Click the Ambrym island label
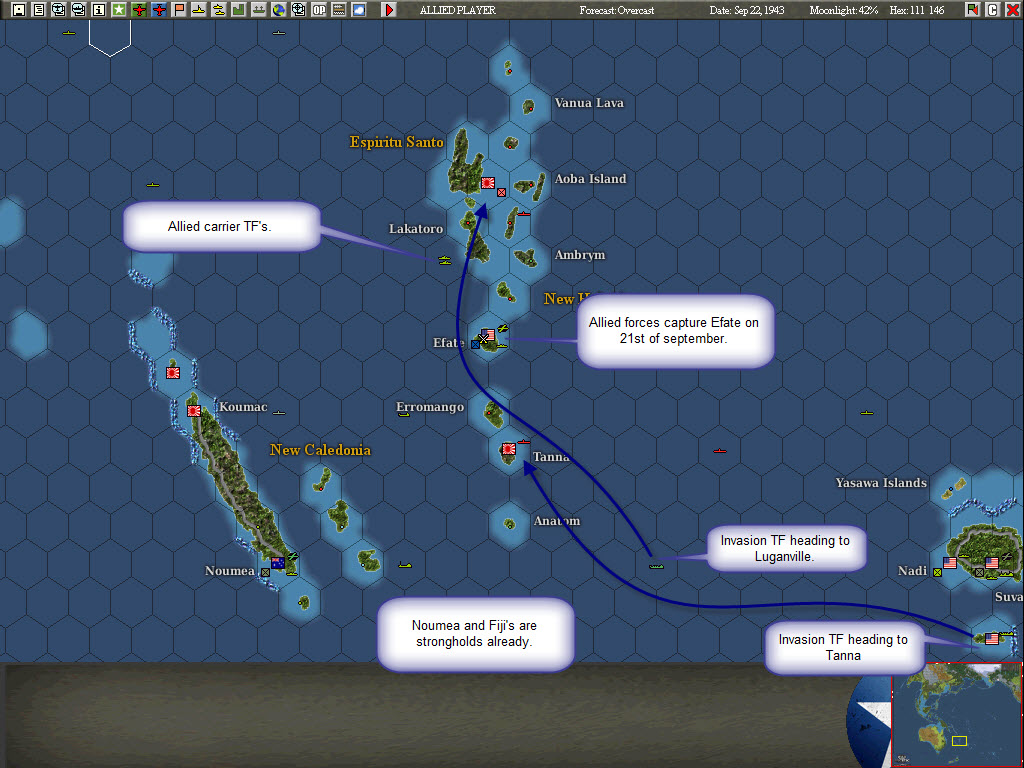1024x768 pixels. click(x=580, y=255)
